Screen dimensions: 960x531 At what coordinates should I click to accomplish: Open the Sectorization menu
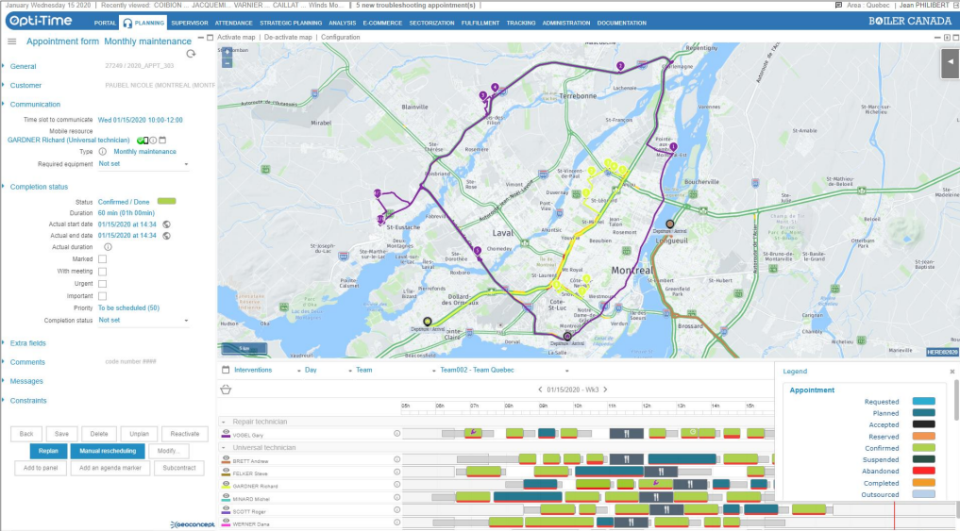click(x=432, y=23)
